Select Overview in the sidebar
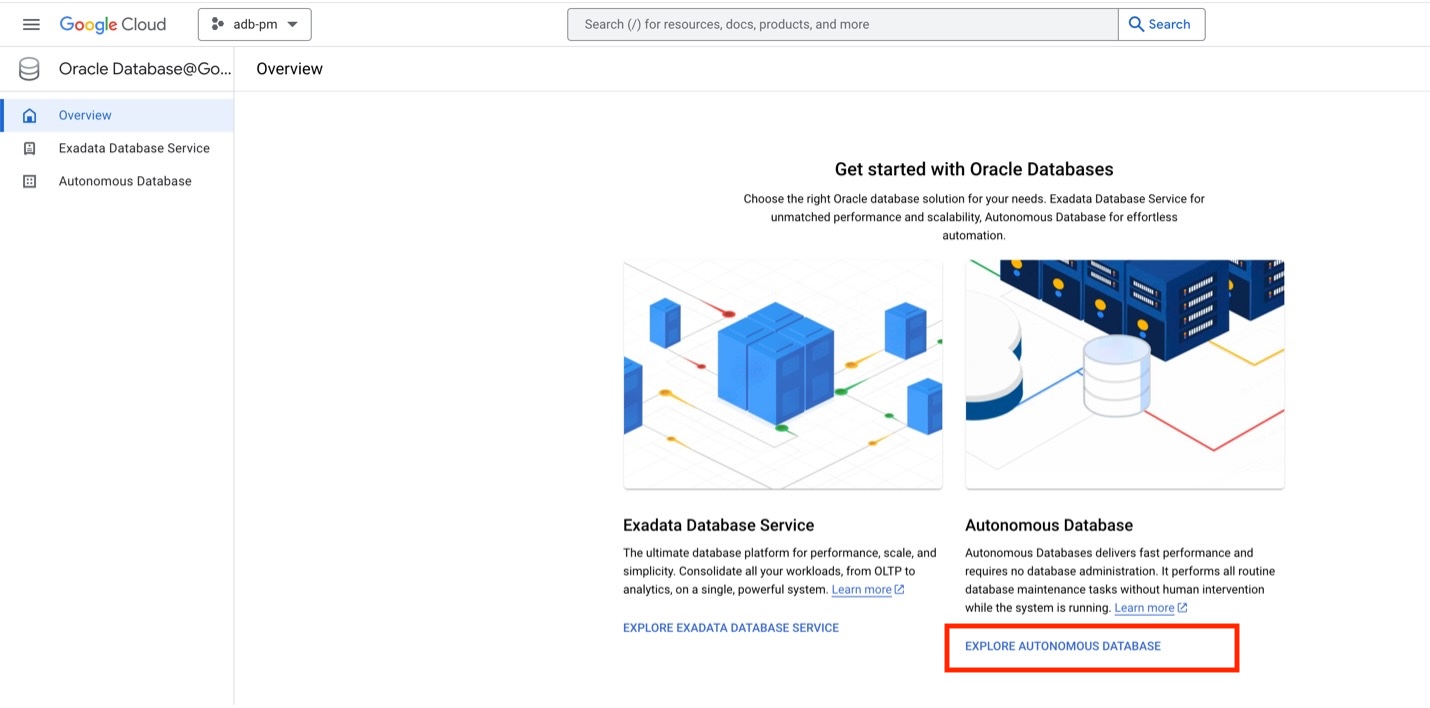 pos(117,115)
